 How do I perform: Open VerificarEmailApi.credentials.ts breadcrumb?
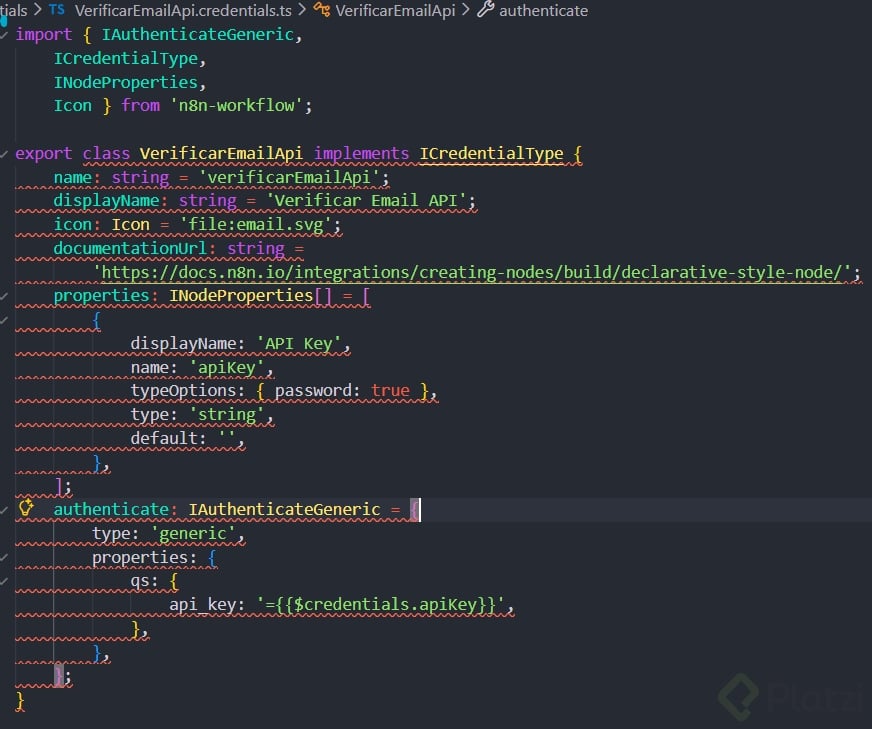point(183,11)
